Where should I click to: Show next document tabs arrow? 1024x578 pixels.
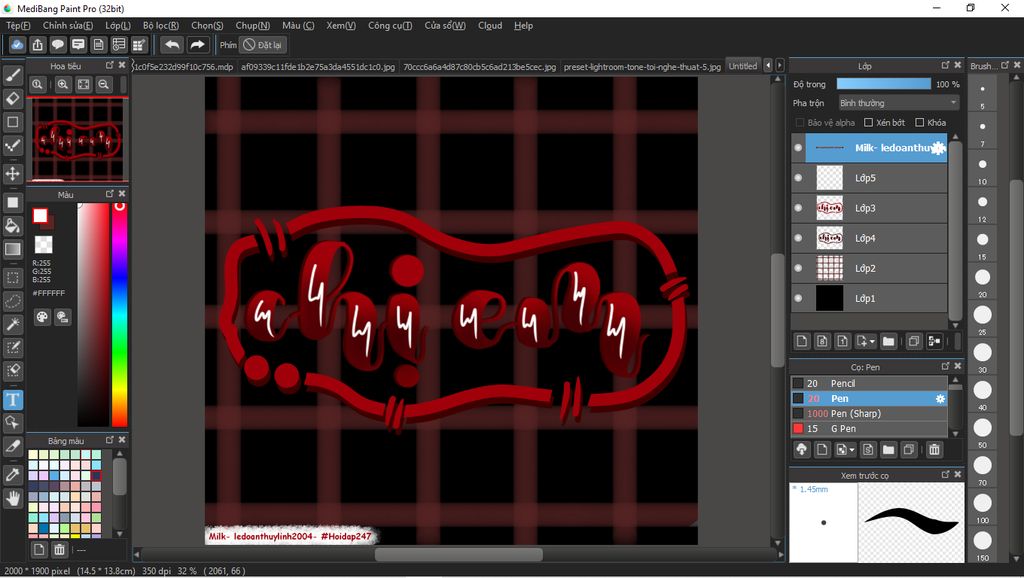pos(779,65)
